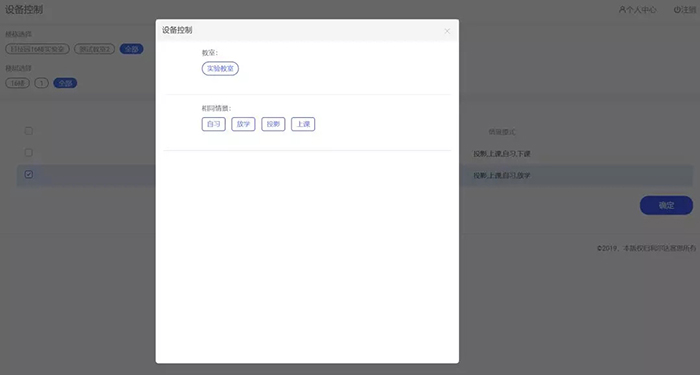Click the page heading 设备控制 at top left
Viewport: 700px width, 375px height.
pos(24,10)
